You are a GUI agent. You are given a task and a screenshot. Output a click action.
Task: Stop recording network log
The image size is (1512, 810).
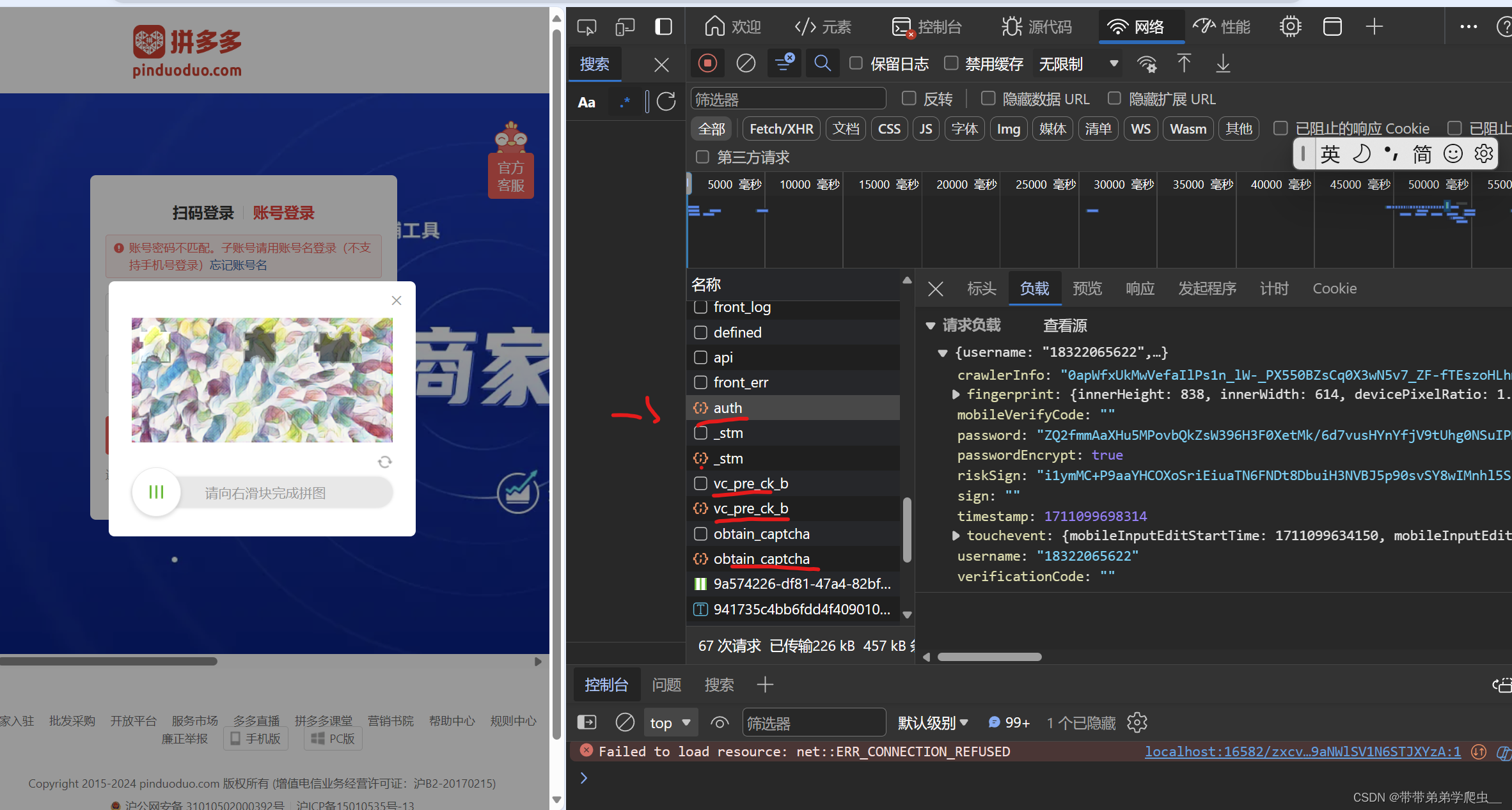pyautogui.click(x=707, y=63)
